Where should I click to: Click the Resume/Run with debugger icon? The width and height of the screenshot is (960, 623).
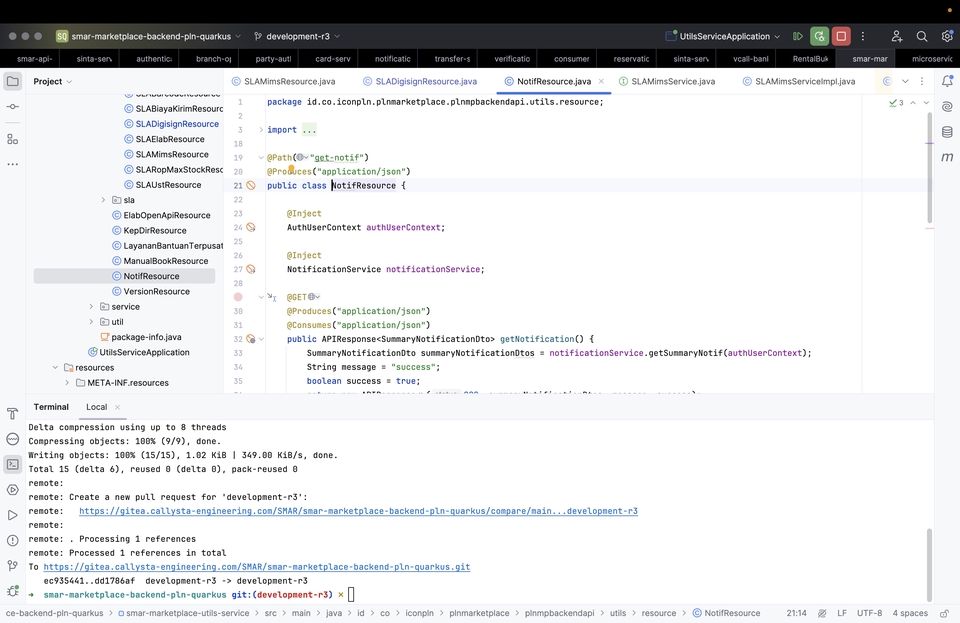coord(797,36)
